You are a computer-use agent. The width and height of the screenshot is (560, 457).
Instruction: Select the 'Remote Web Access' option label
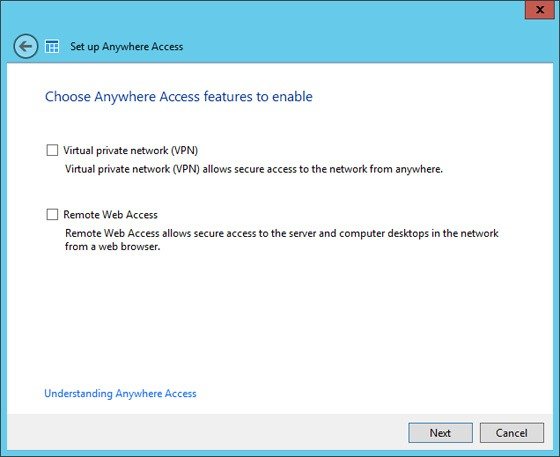coord(110,215)
